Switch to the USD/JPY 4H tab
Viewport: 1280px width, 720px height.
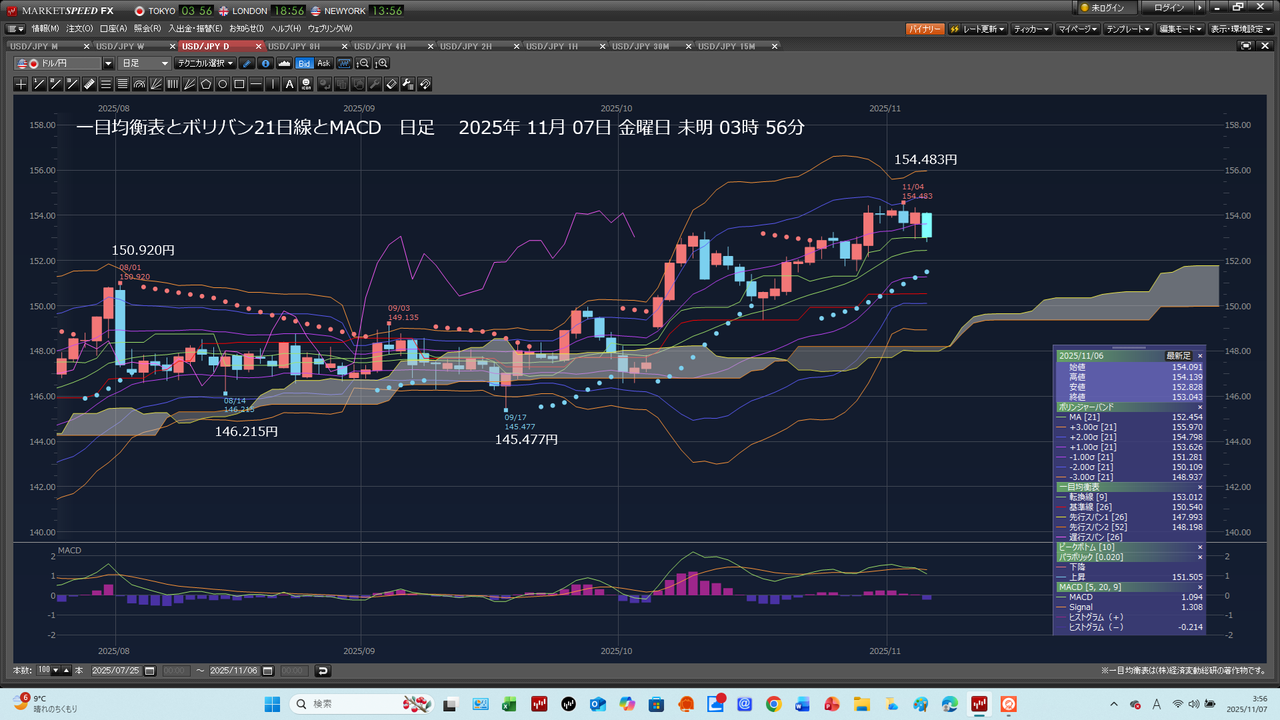pos(380,46)
